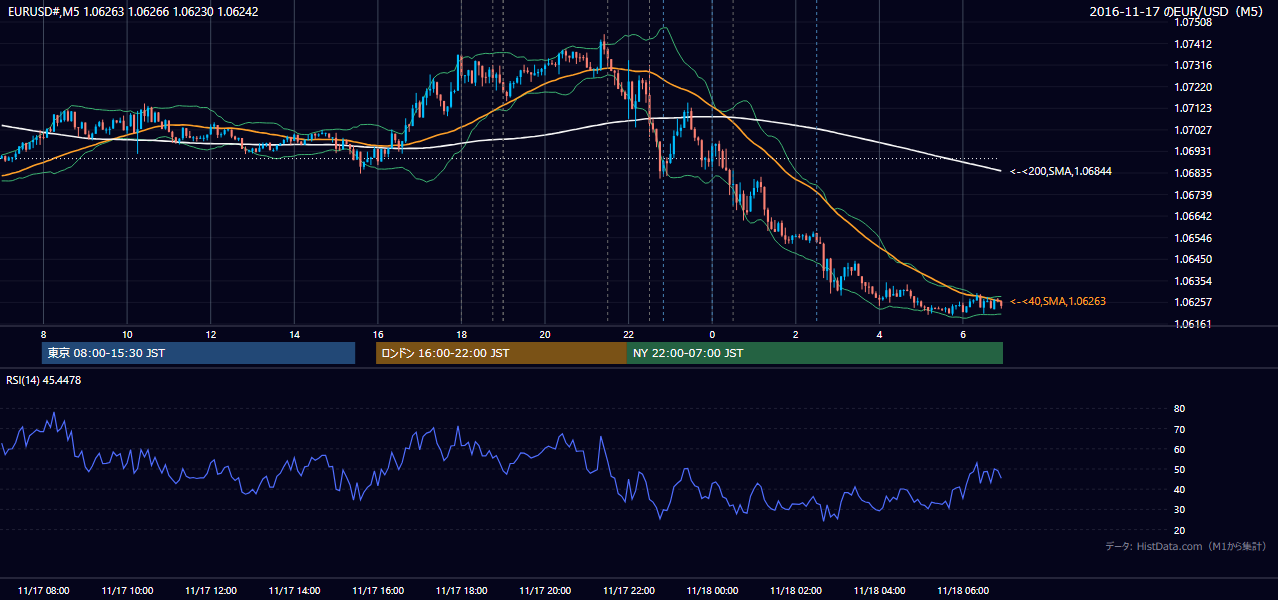Click the RSI 50 level label

pos(1179,469)
